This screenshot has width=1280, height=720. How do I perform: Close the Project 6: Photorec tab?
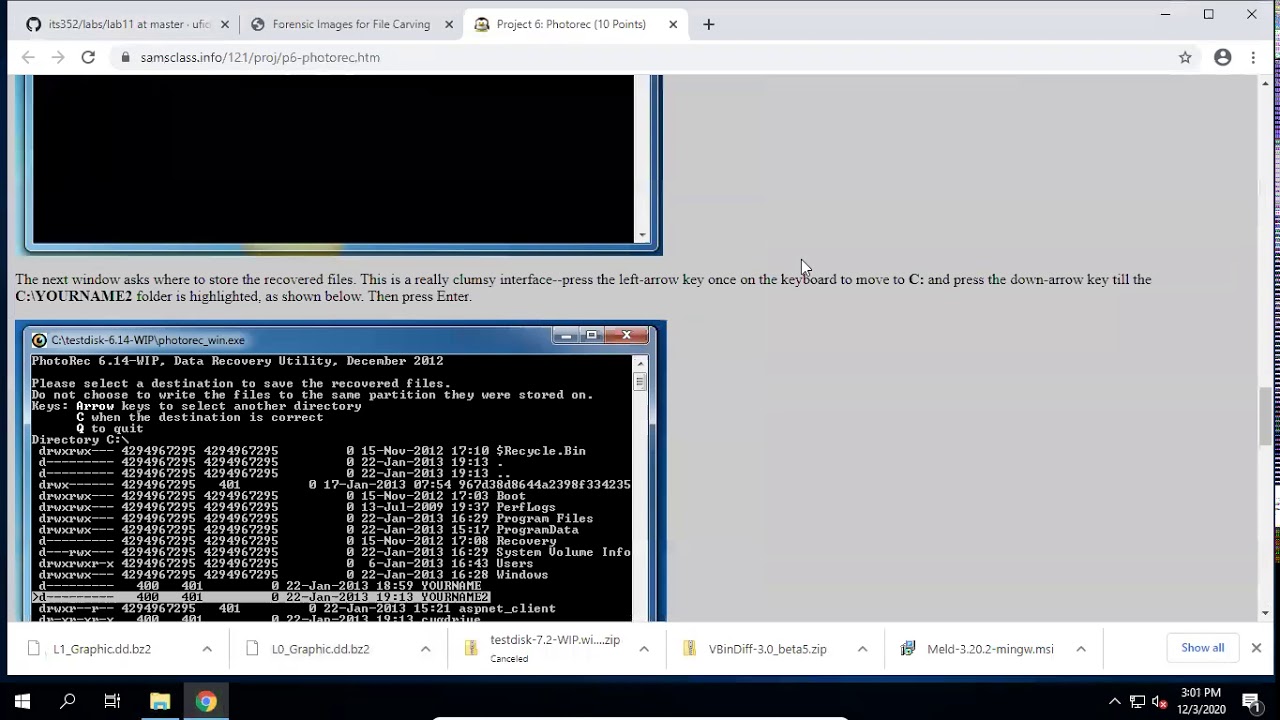point(673,24)
